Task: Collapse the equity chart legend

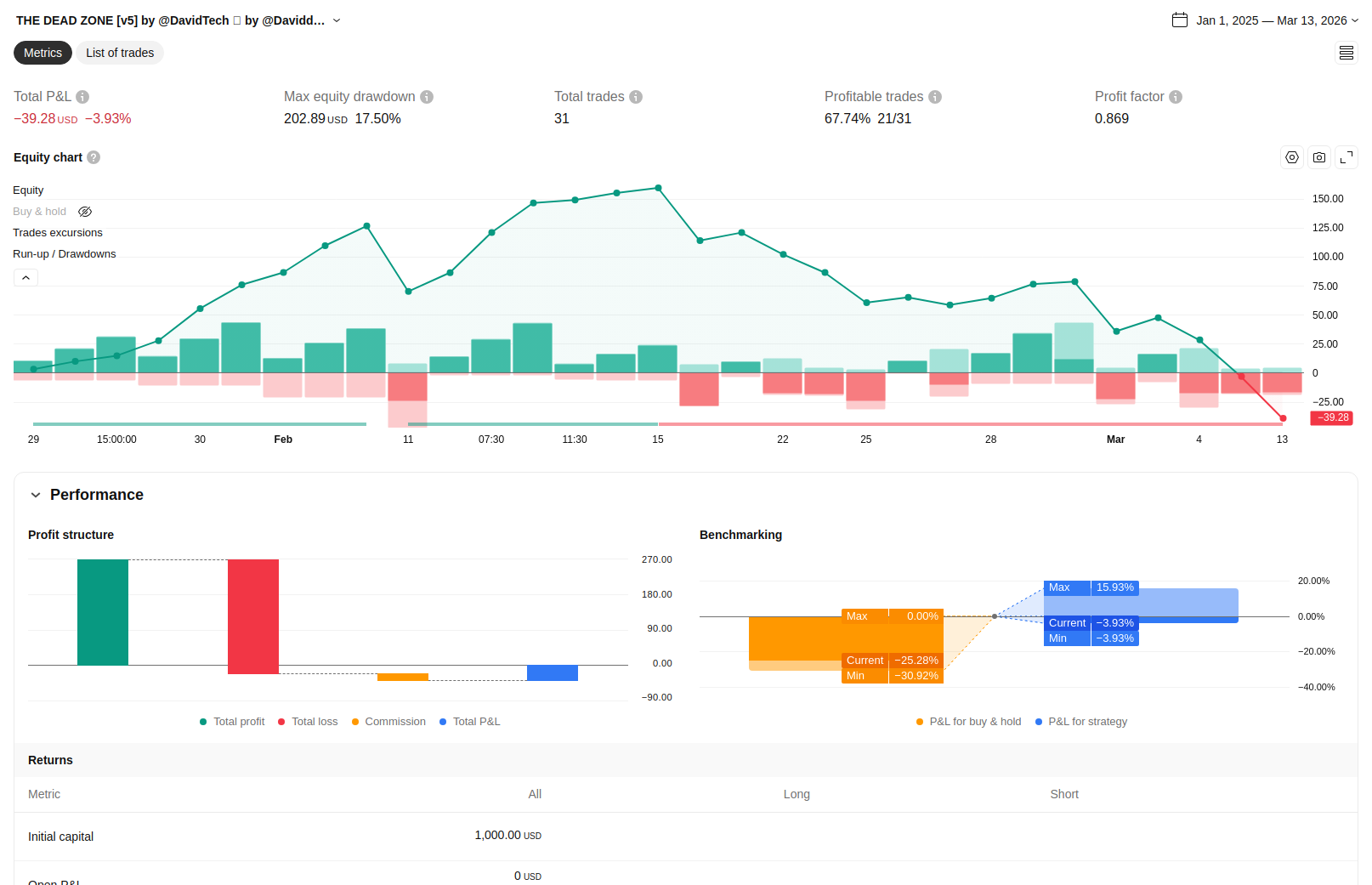Action: 26,278
